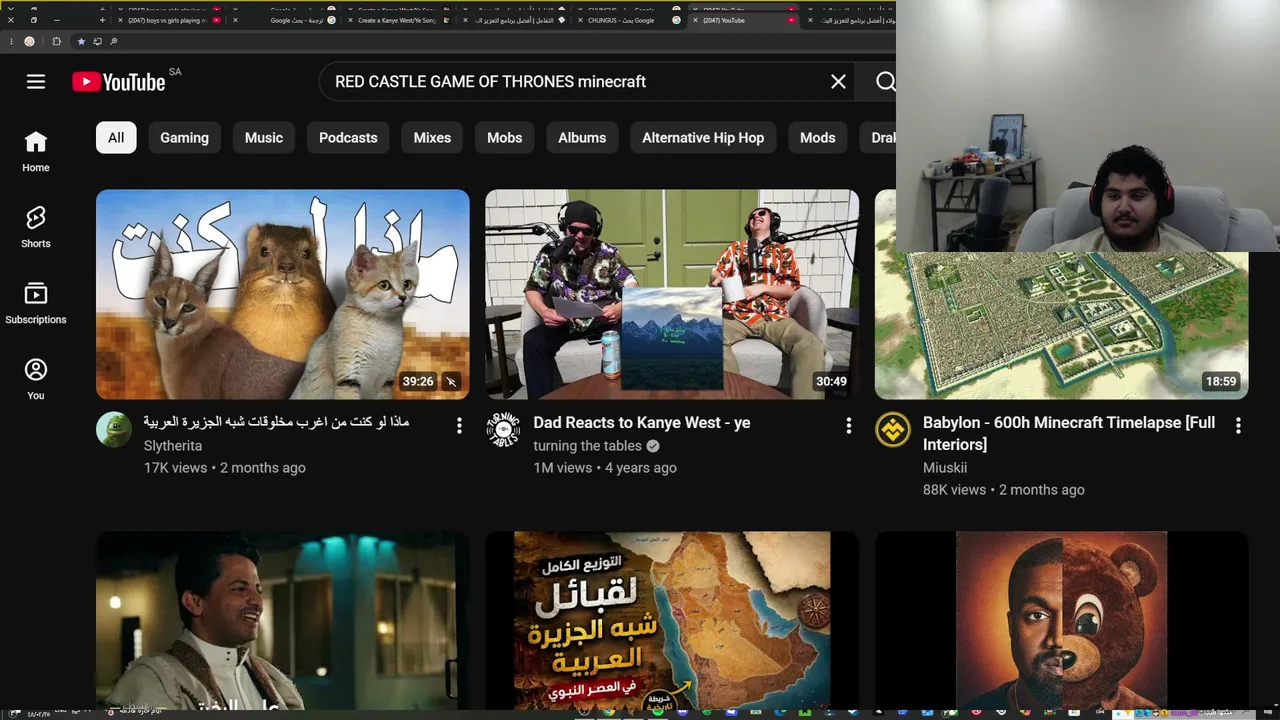Play the Babylon Minecraft city thumbnail

point(1061,325)
